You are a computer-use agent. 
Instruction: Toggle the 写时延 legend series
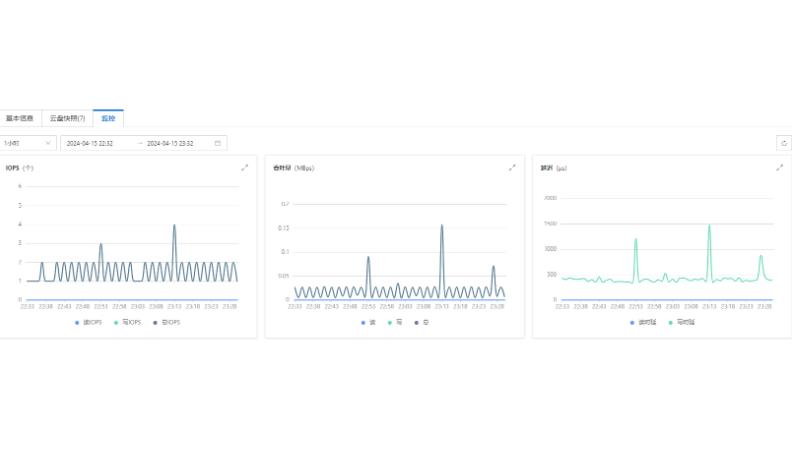[682, 322]
